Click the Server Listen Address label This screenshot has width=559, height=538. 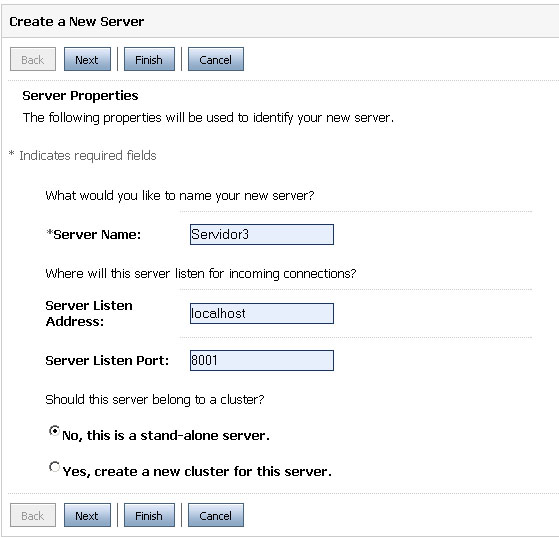[x=89, y=314]
